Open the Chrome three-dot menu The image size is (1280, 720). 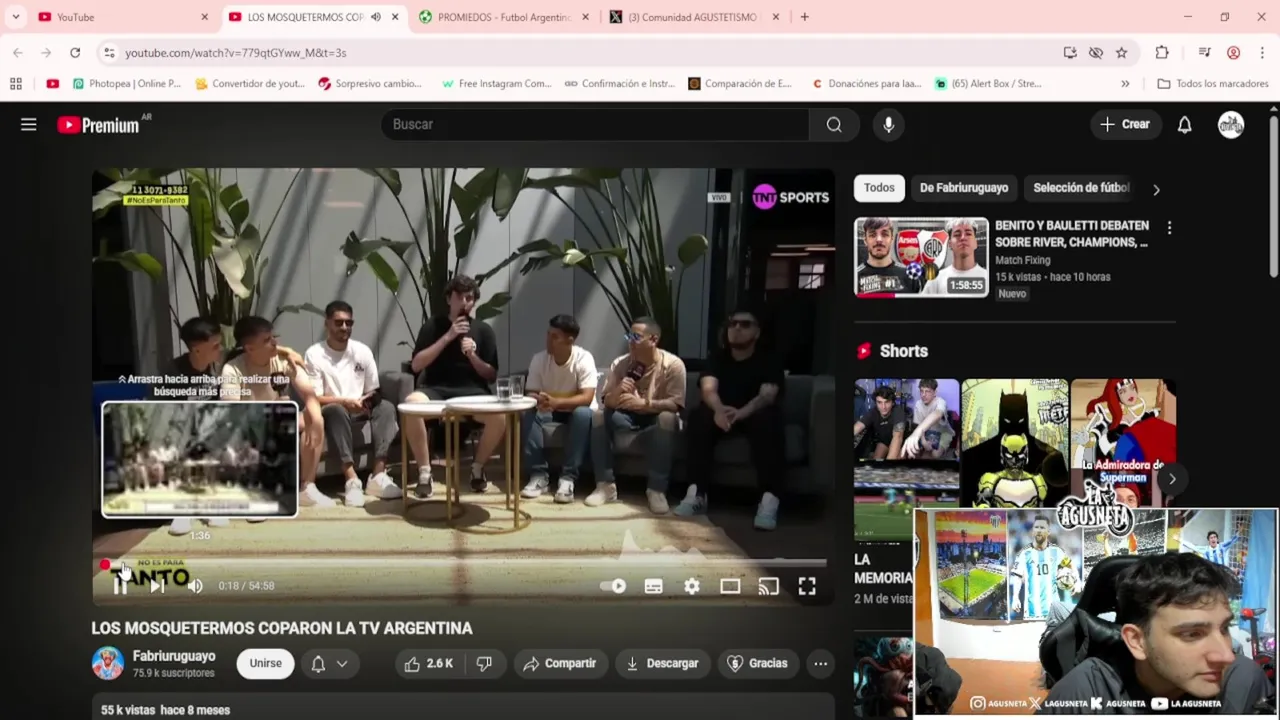(1262, 52)
